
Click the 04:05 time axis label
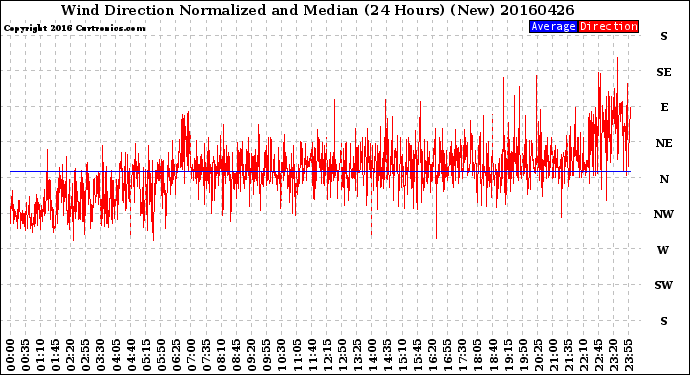(x=116, y=355)
